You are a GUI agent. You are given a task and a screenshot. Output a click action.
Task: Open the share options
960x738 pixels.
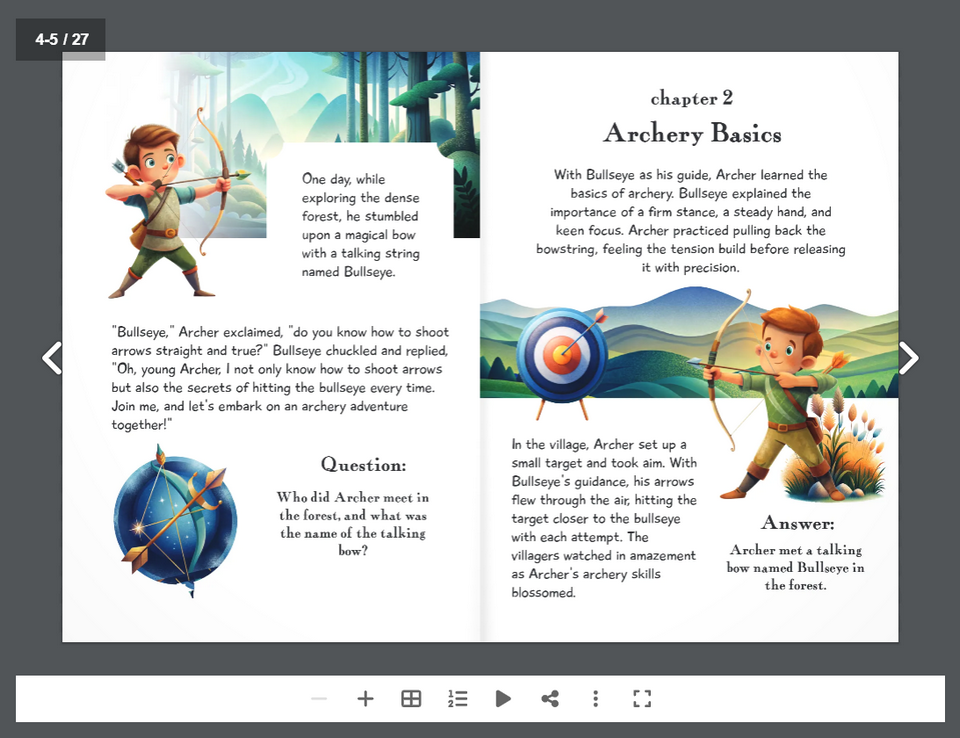[x=549, y=698]
